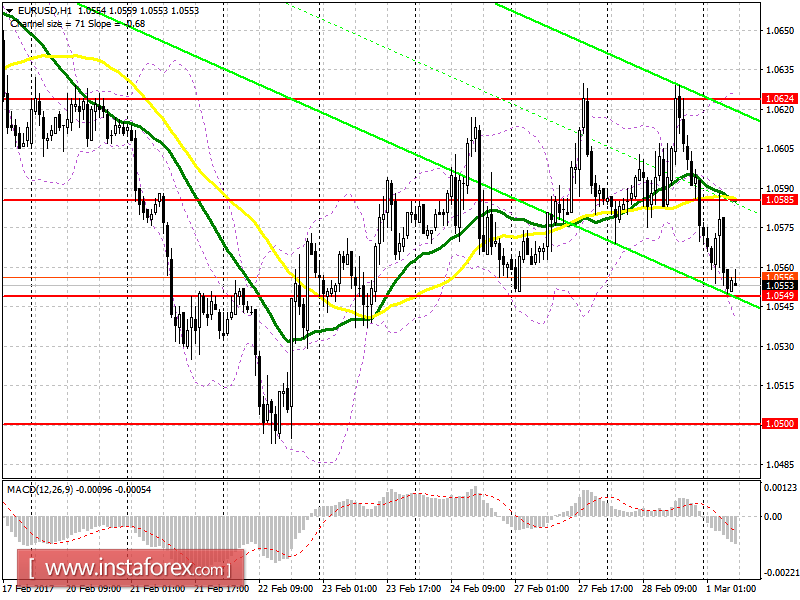This screenshot has width=800, height=600.
Task: Select the horizontal red line at 1.0624
Action: point(381,98)
